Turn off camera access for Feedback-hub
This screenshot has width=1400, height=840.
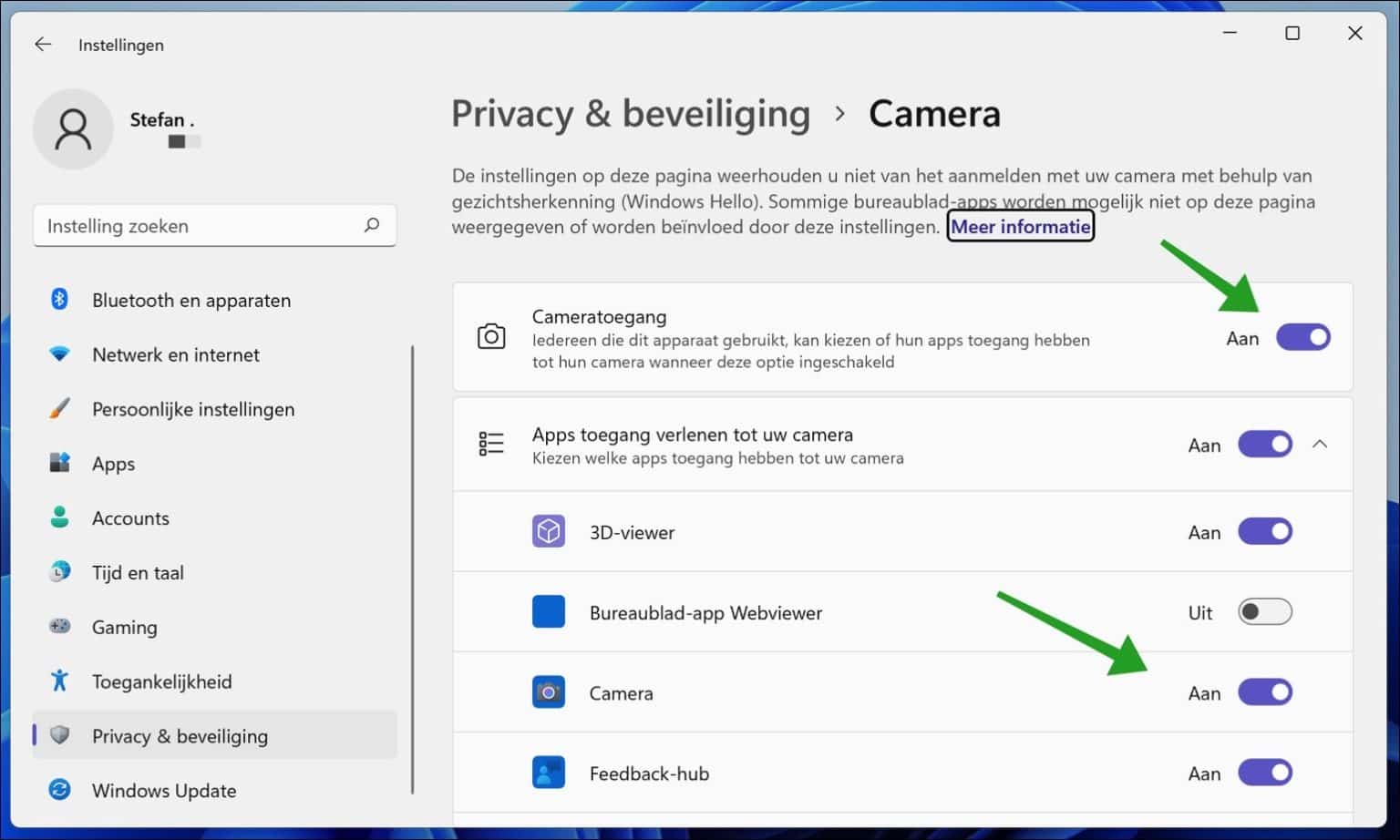tap(1265, 772)
